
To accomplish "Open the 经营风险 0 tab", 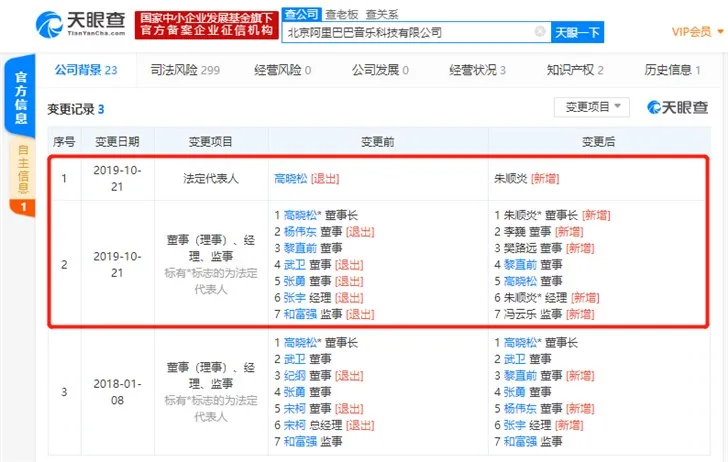I will (282, 70).
